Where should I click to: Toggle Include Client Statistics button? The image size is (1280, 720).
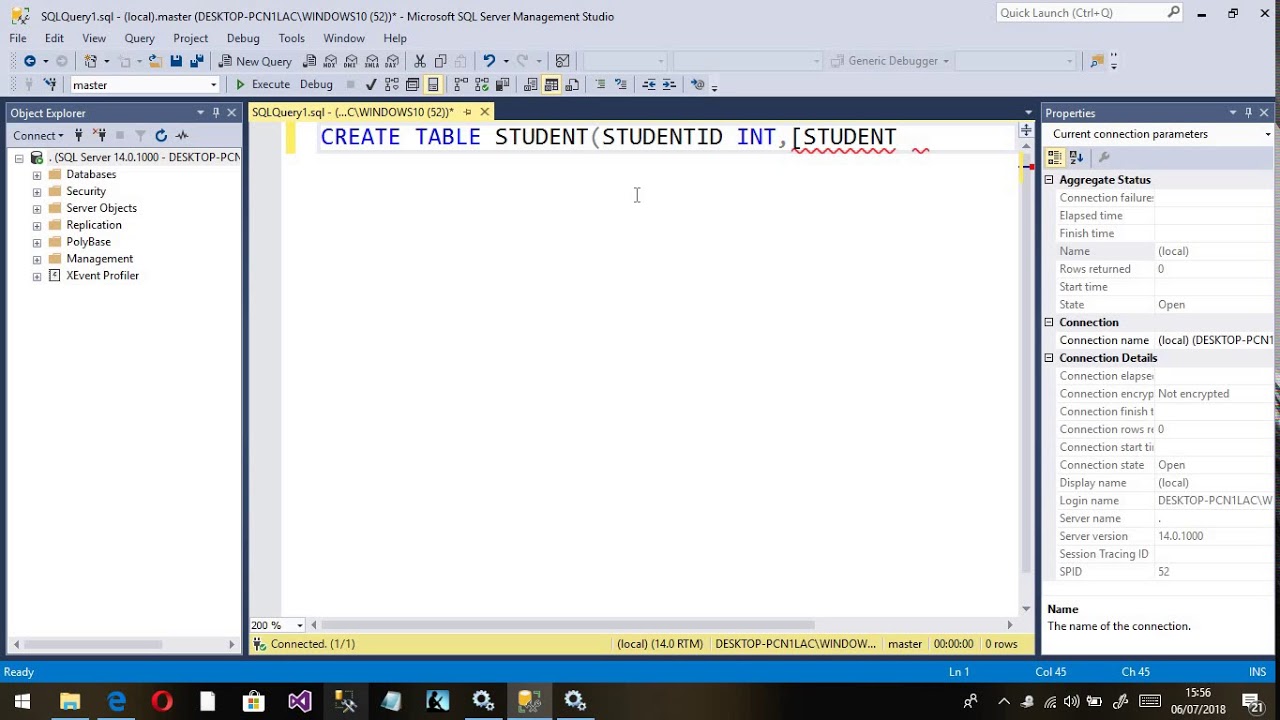click(502, 85)
